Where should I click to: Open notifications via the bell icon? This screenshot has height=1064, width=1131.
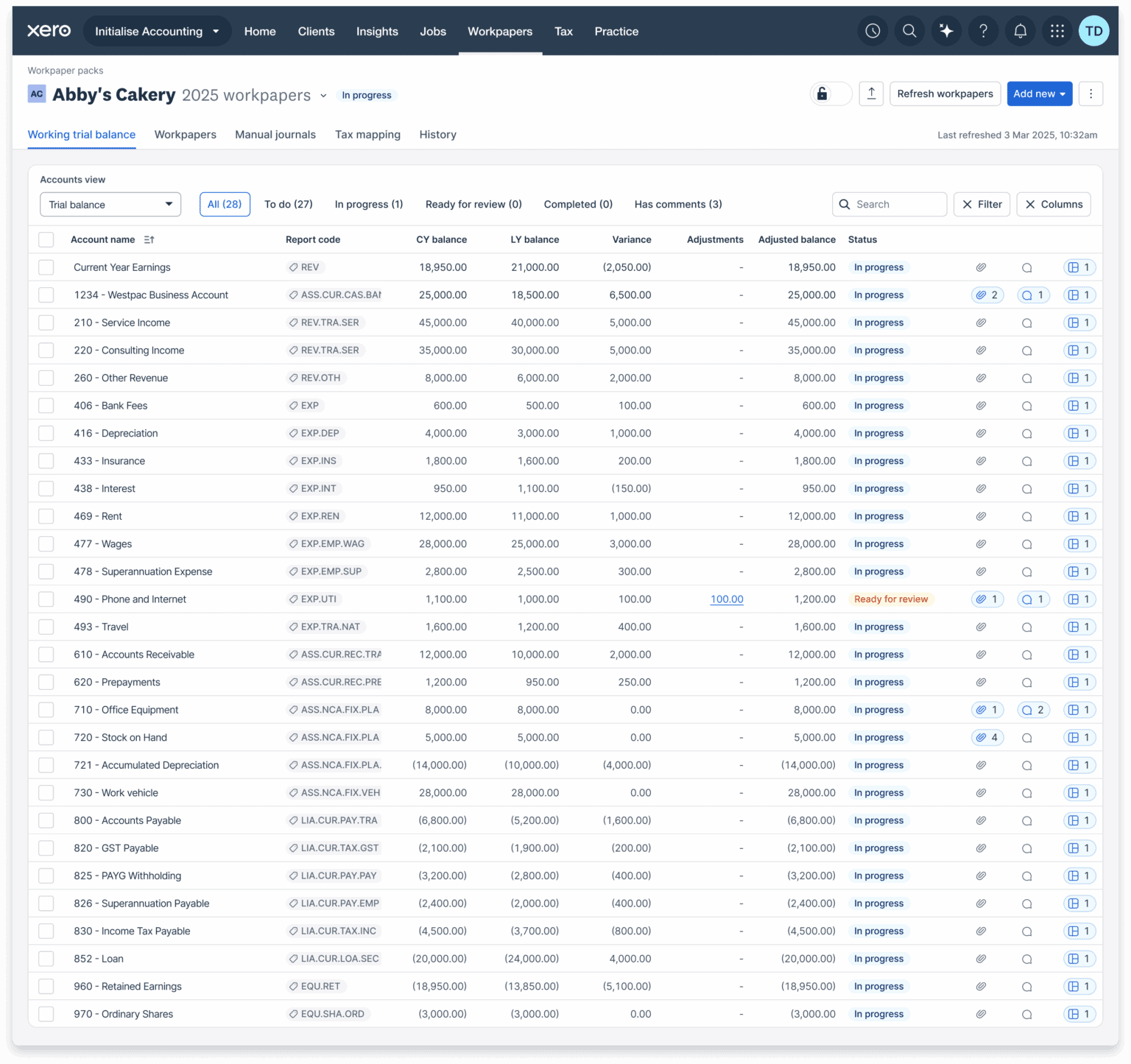tap(1020, 30)
